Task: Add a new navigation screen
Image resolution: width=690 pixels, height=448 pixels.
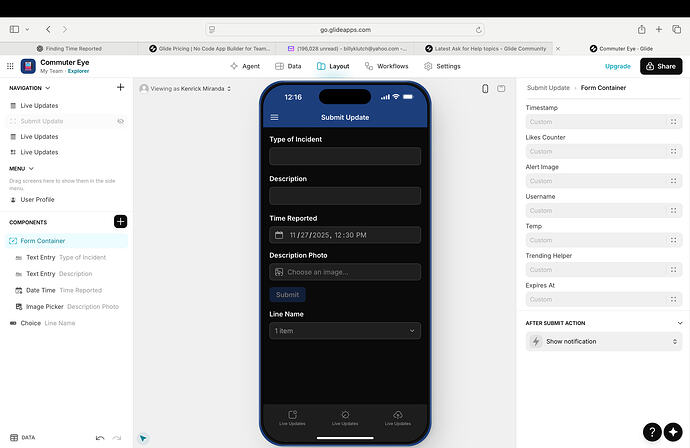Action: (x=121, y=88)
